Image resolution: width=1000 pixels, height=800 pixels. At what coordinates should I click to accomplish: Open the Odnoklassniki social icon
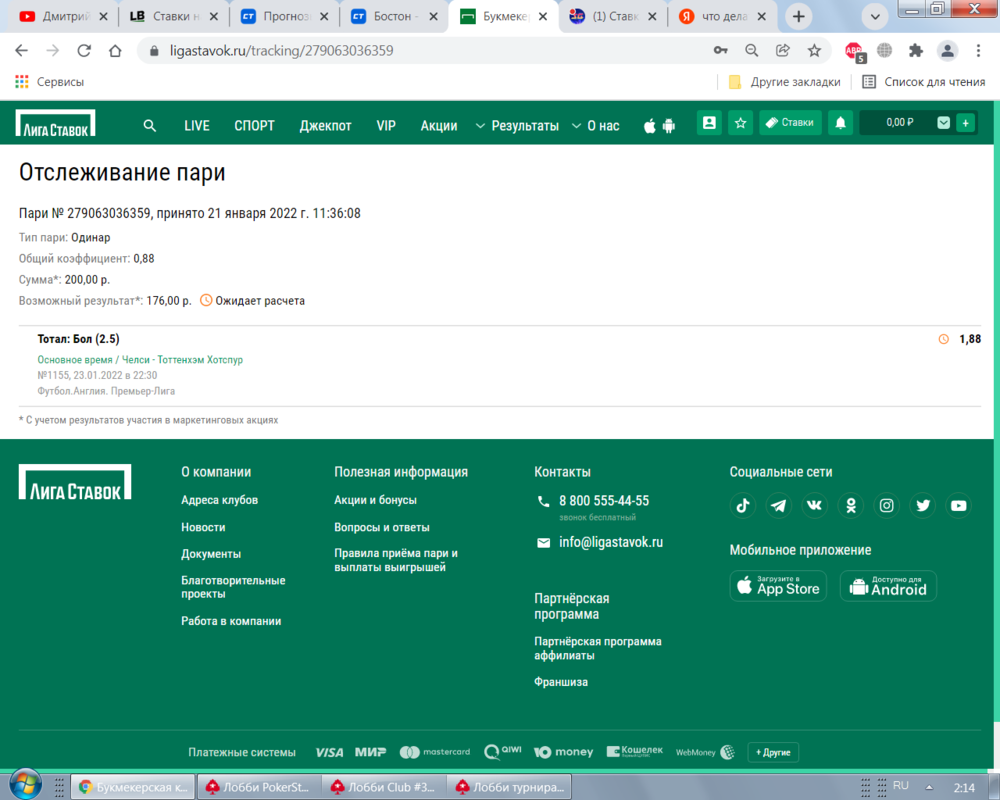pos(851,506)
